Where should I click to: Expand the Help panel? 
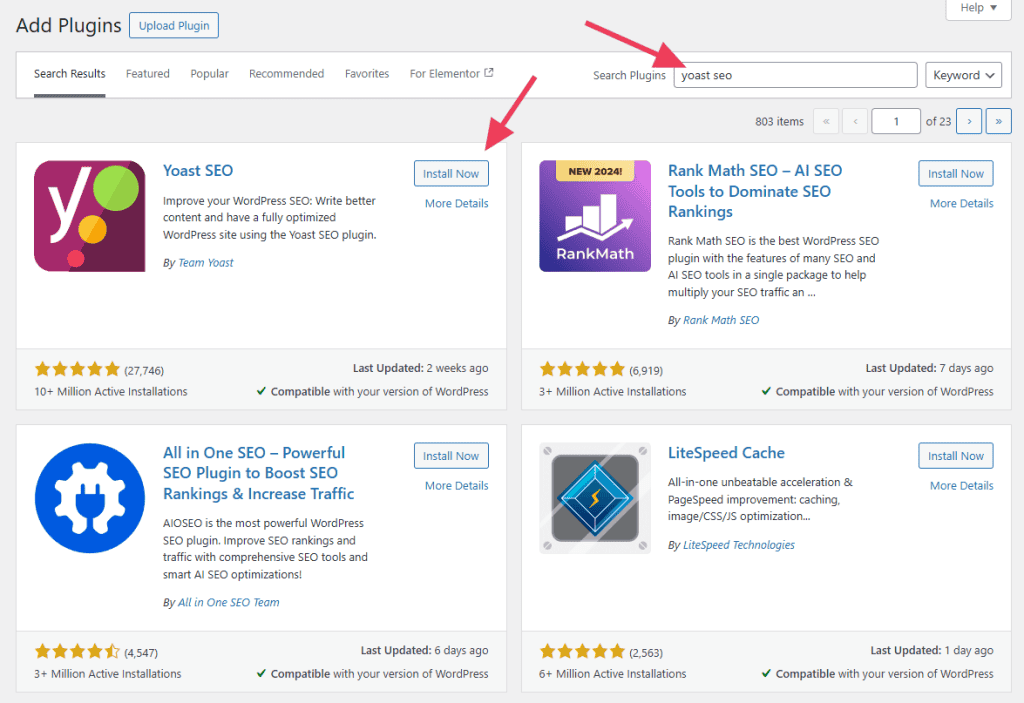pos(978,8)
